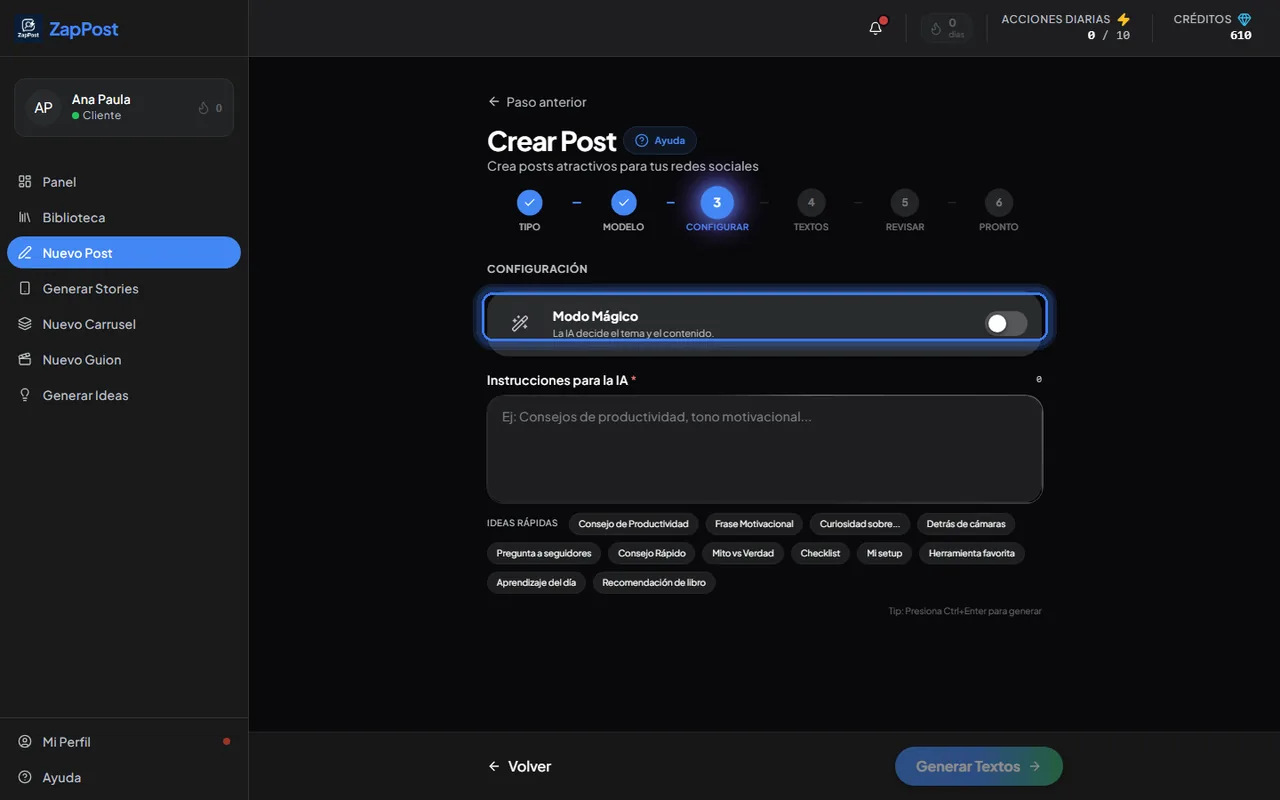Click the Volver left arrow icon

point(494,766)
